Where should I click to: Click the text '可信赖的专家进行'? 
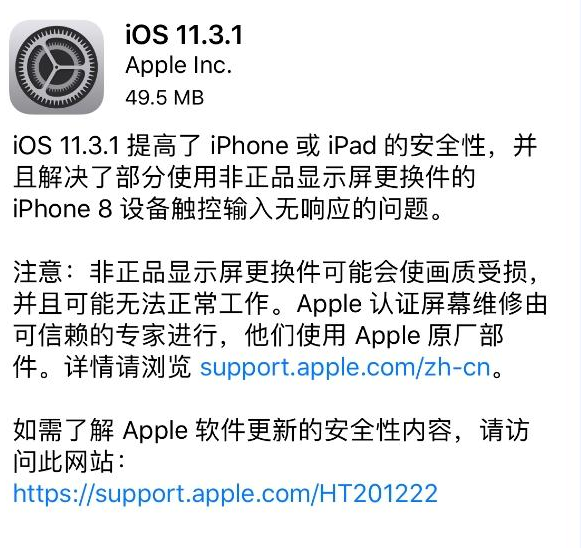point(115,335)
